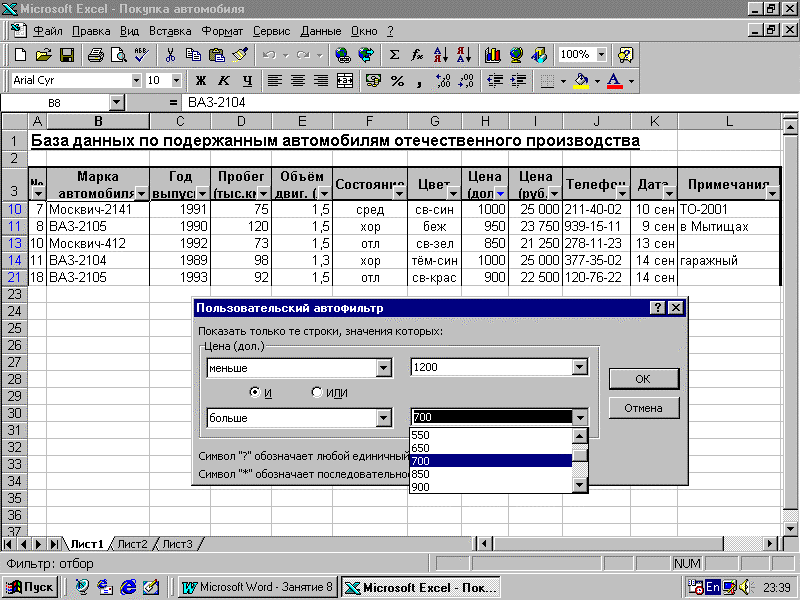Insert AutoSum with the sigma icon
Viewport: 800px width, 600px height.
(x=394, y=55)
